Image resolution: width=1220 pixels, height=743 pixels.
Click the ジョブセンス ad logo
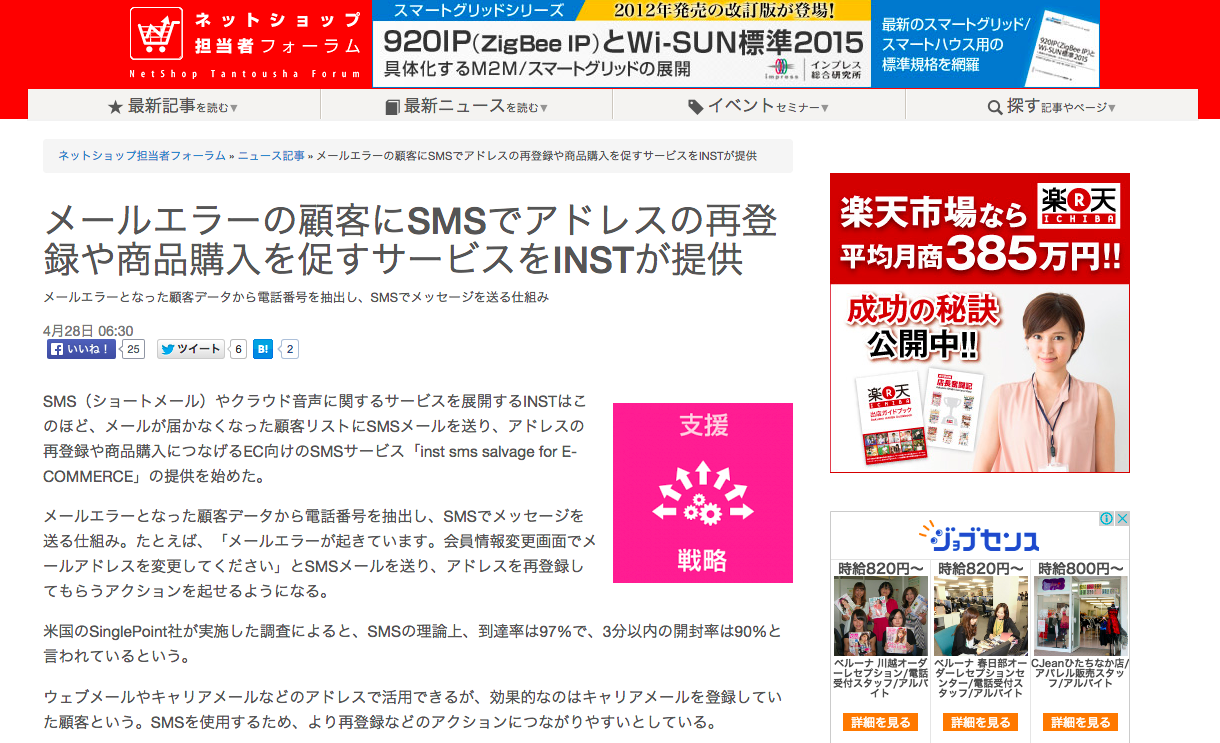pyautogui.click(x=978, y=535)
